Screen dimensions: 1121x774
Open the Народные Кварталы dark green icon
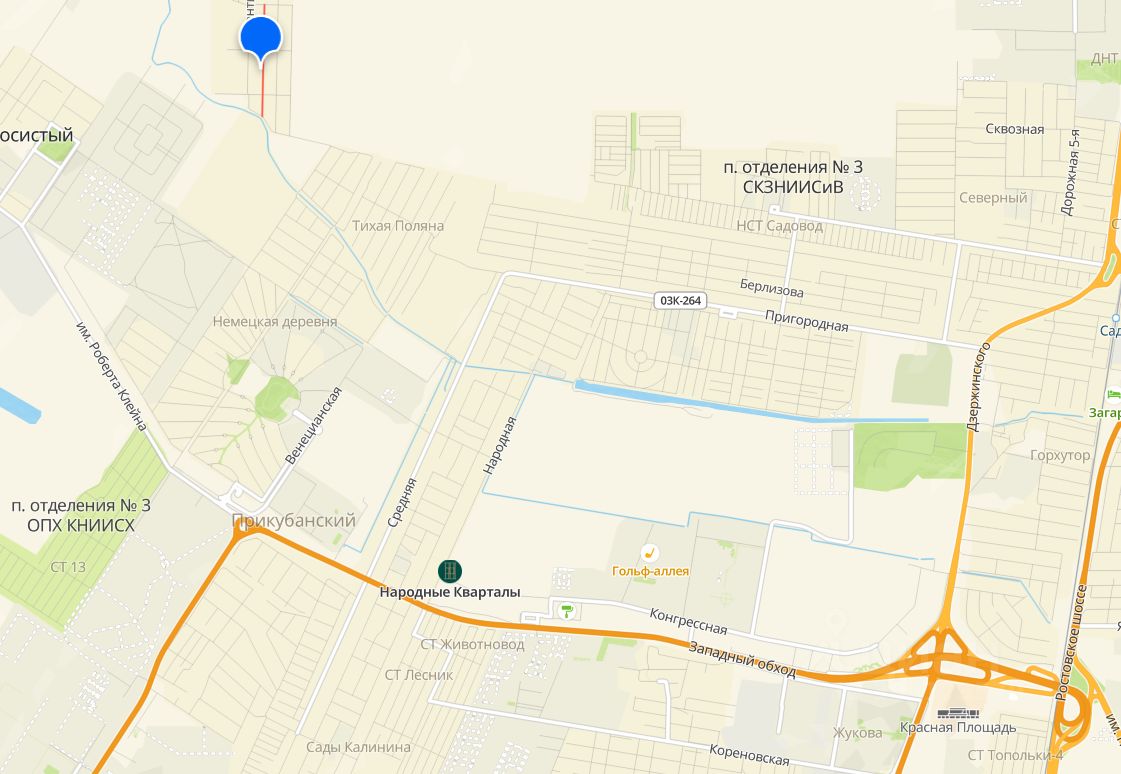click(x=450, y=571)
